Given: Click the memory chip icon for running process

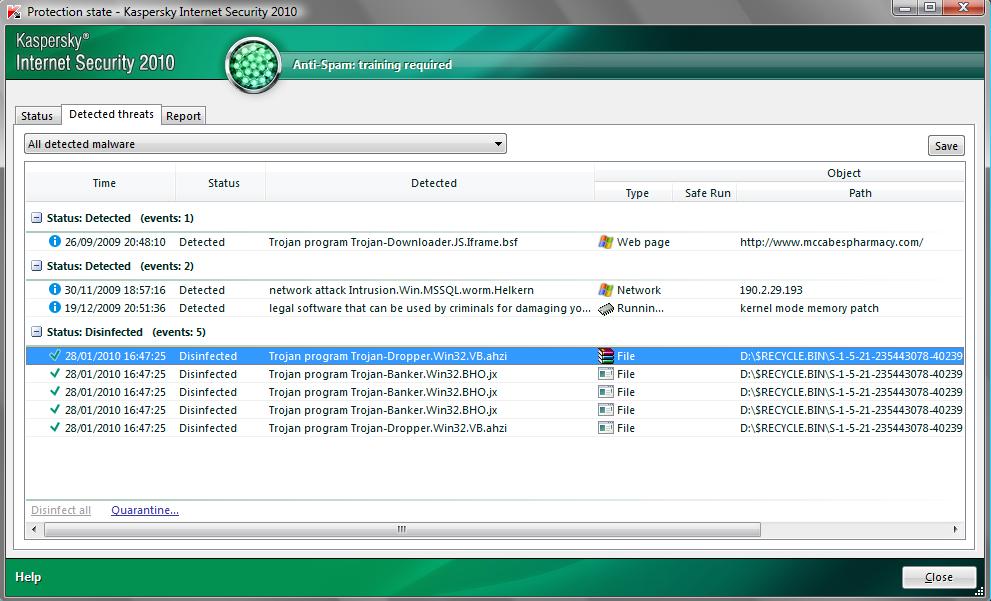Looking at the screenshot, I should 605,308.
